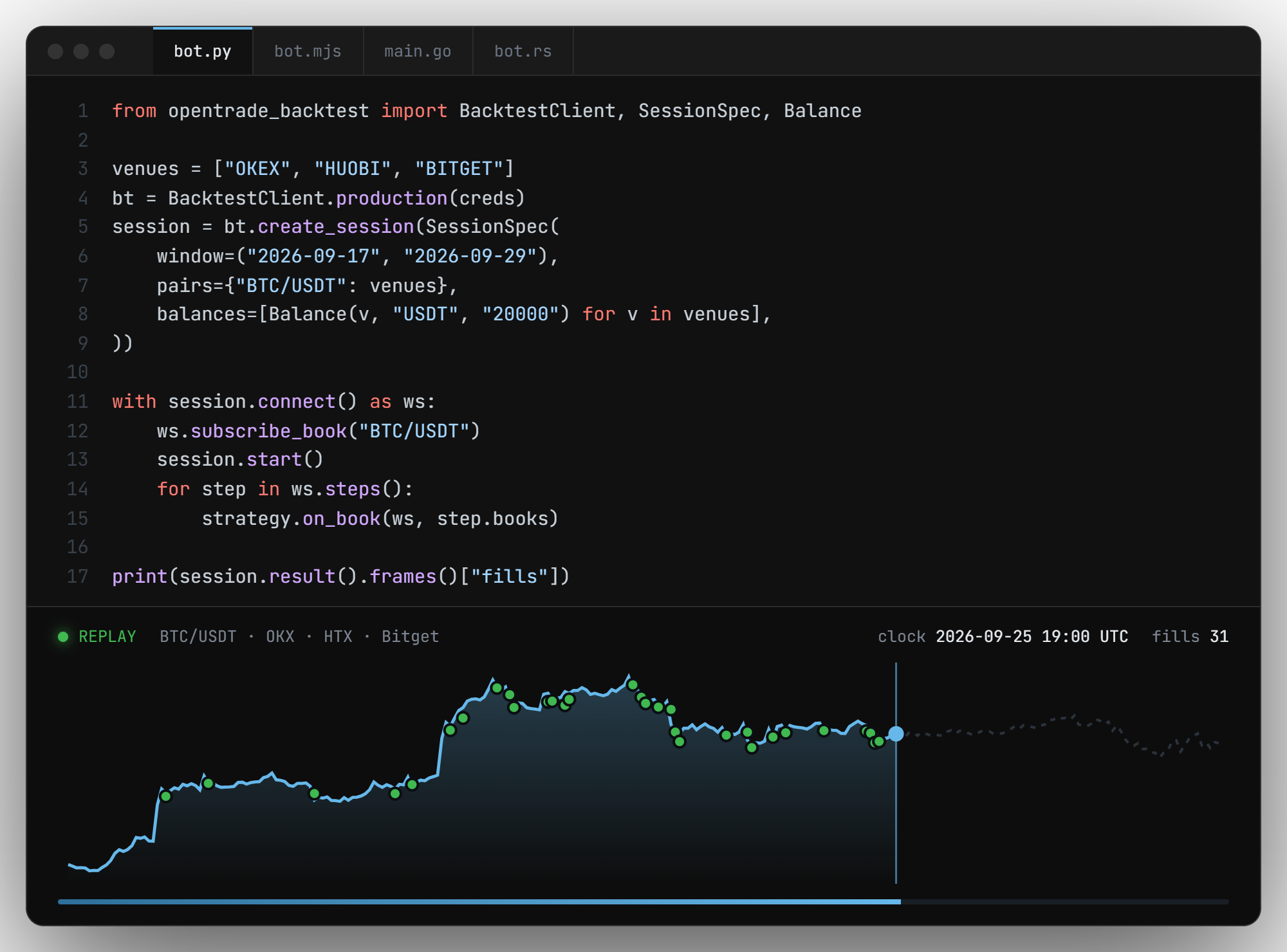Click BacktestClient in the import line

tap(537, 111)
